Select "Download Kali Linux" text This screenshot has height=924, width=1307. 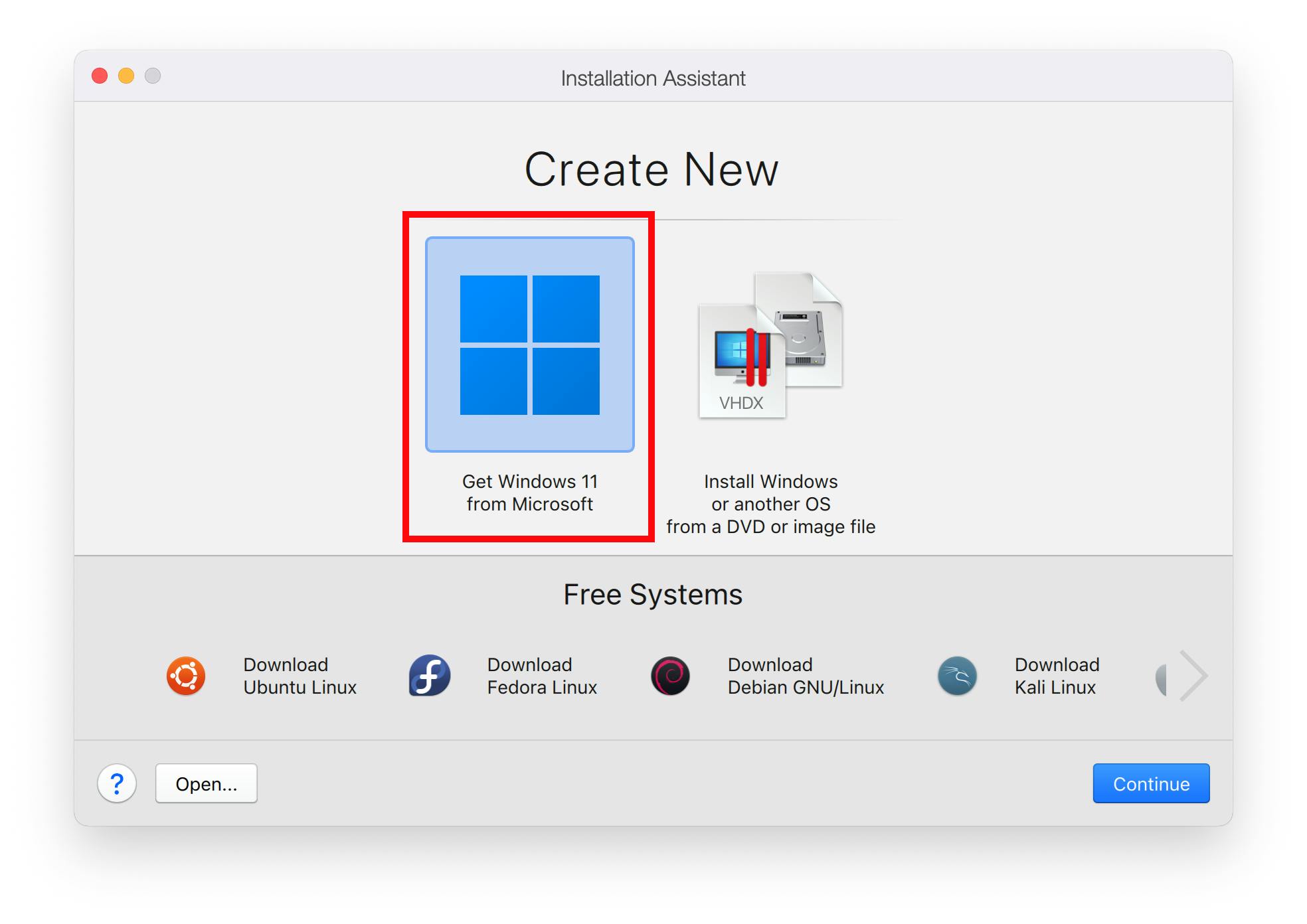pyautogui.click(x=1057, y=676)
